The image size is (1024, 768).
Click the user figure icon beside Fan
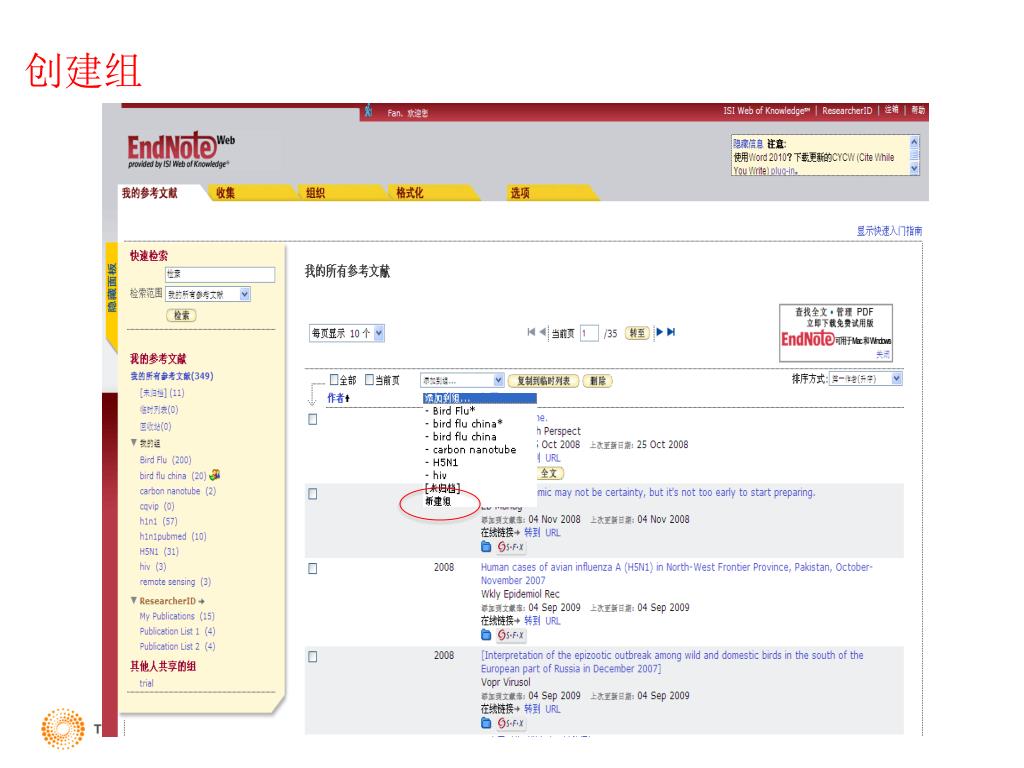[x=368, y=111]
